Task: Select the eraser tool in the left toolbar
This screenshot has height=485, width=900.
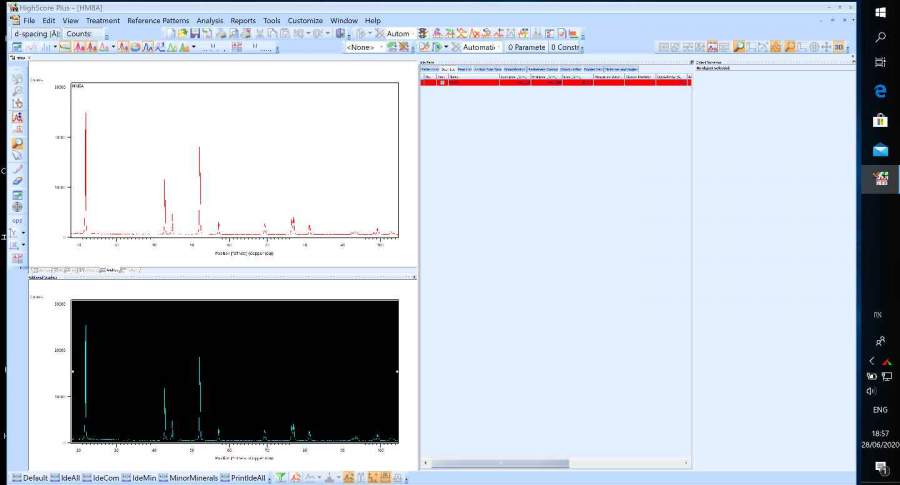Action: [x=17, y=181]
